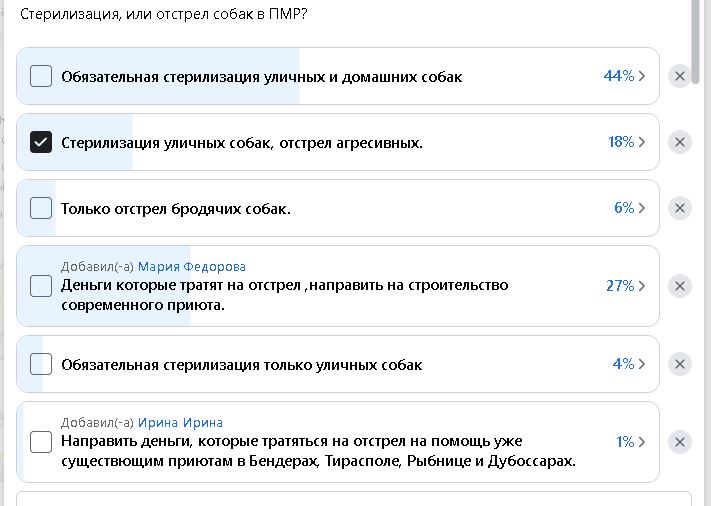Open Мария Федорова's profile link
This screenshot has height=506, width=711.
pyautogui.click(x=191, y=267)
